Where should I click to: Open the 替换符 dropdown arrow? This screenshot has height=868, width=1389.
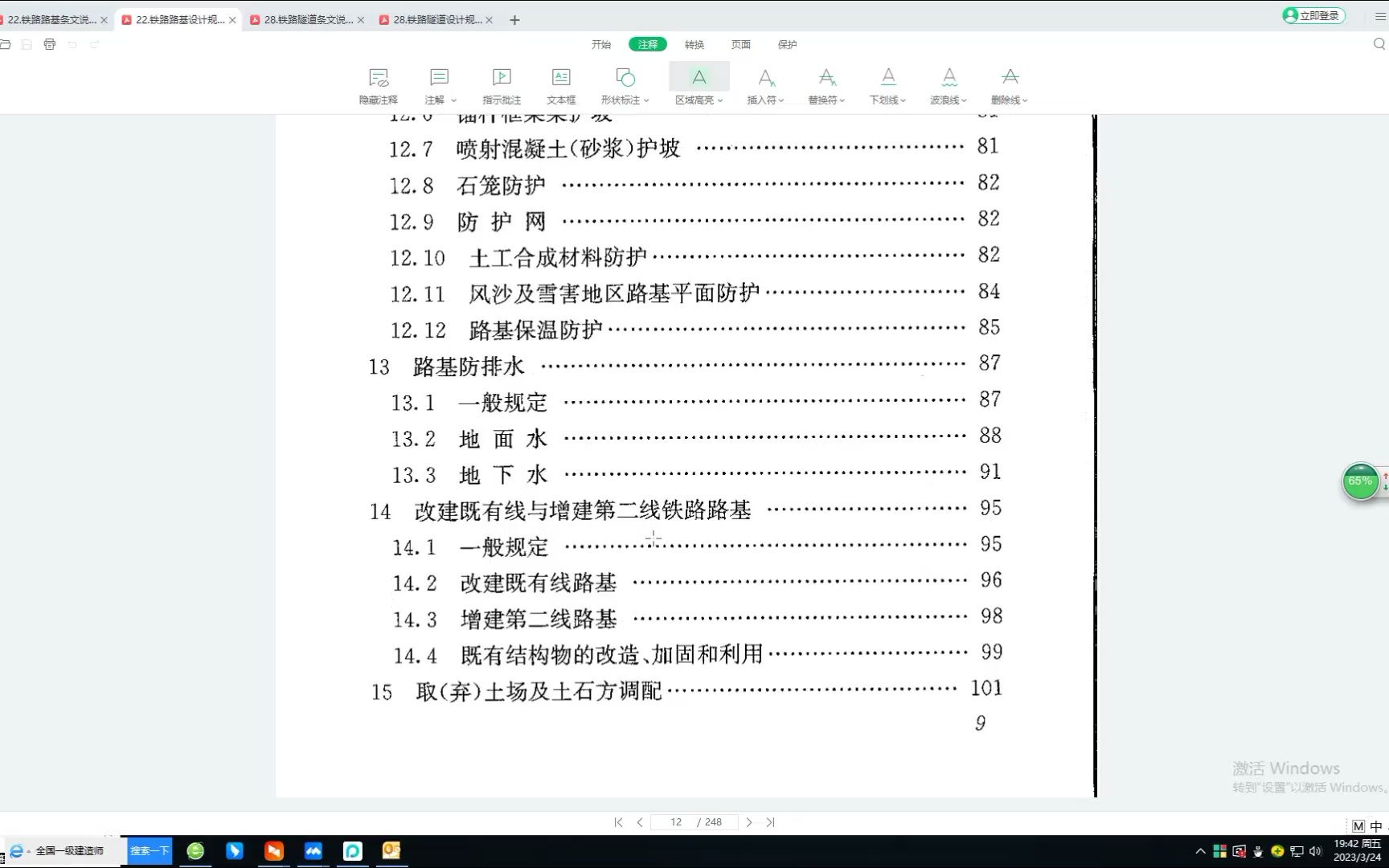coord(842,100)
